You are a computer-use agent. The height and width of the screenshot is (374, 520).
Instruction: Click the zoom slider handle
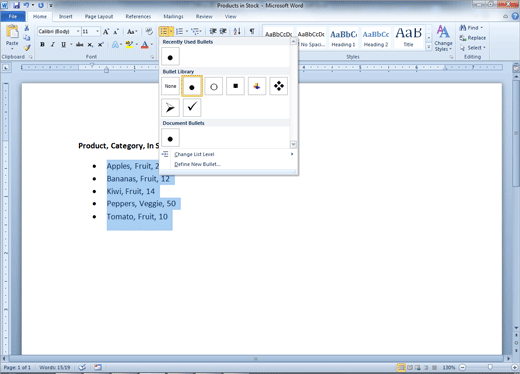(490, 367)
